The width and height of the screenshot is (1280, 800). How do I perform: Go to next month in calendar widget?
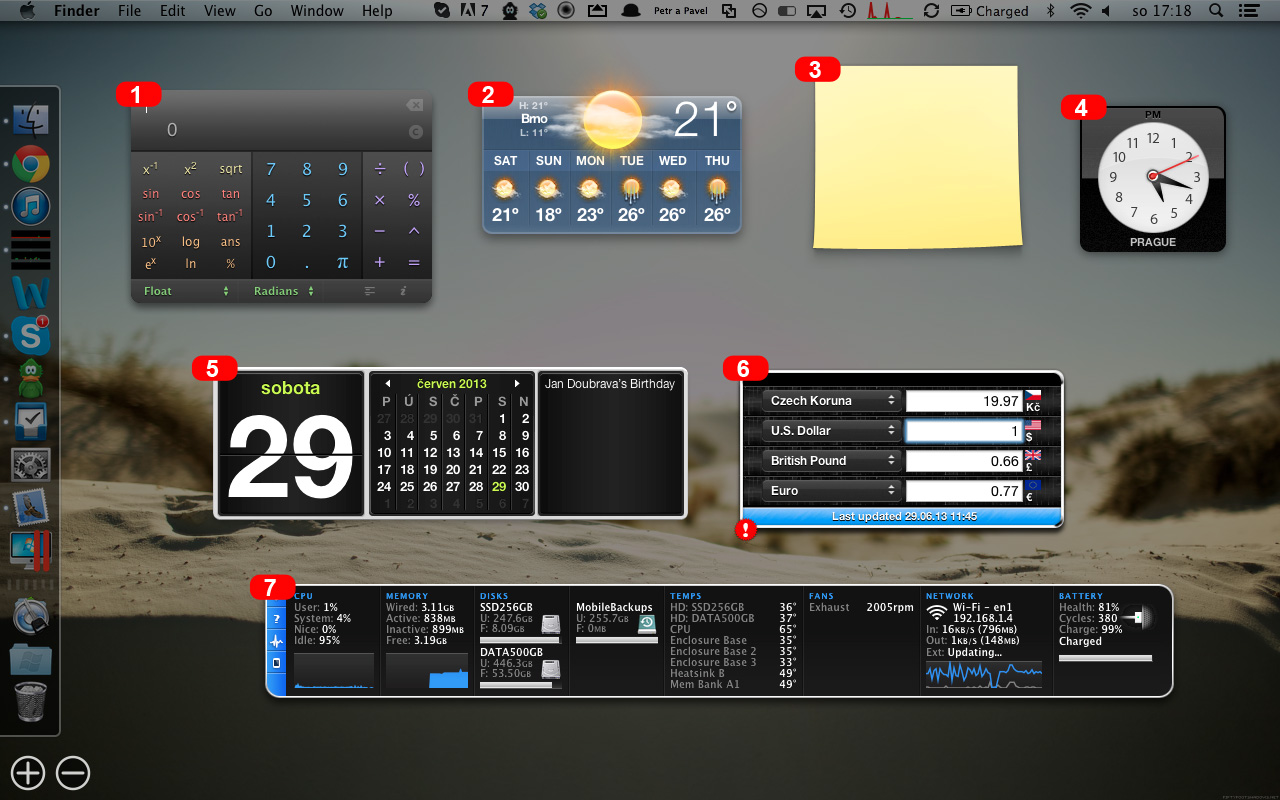tap(517, 384)
